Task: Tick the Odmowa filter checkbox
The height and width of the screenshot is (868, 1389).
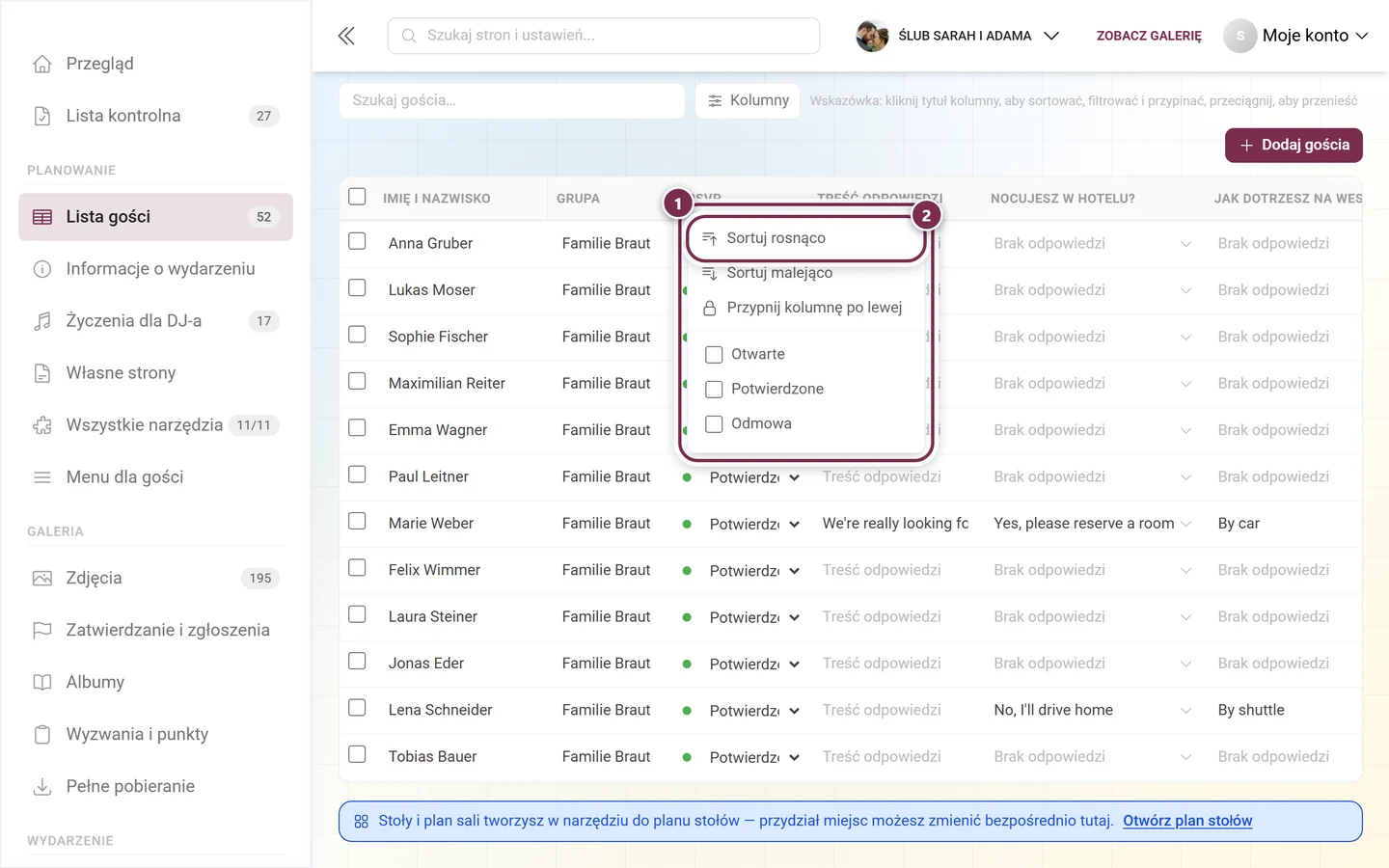Action: point(714,424)
